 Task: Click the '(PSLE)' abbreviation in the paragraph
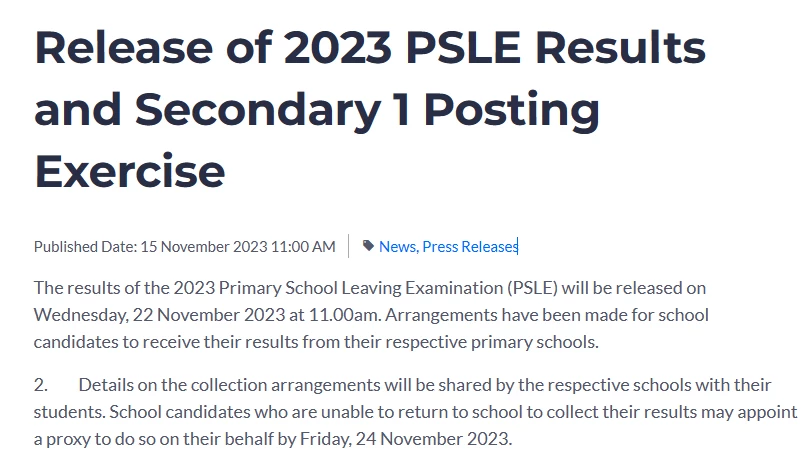(x=533, y=288)
